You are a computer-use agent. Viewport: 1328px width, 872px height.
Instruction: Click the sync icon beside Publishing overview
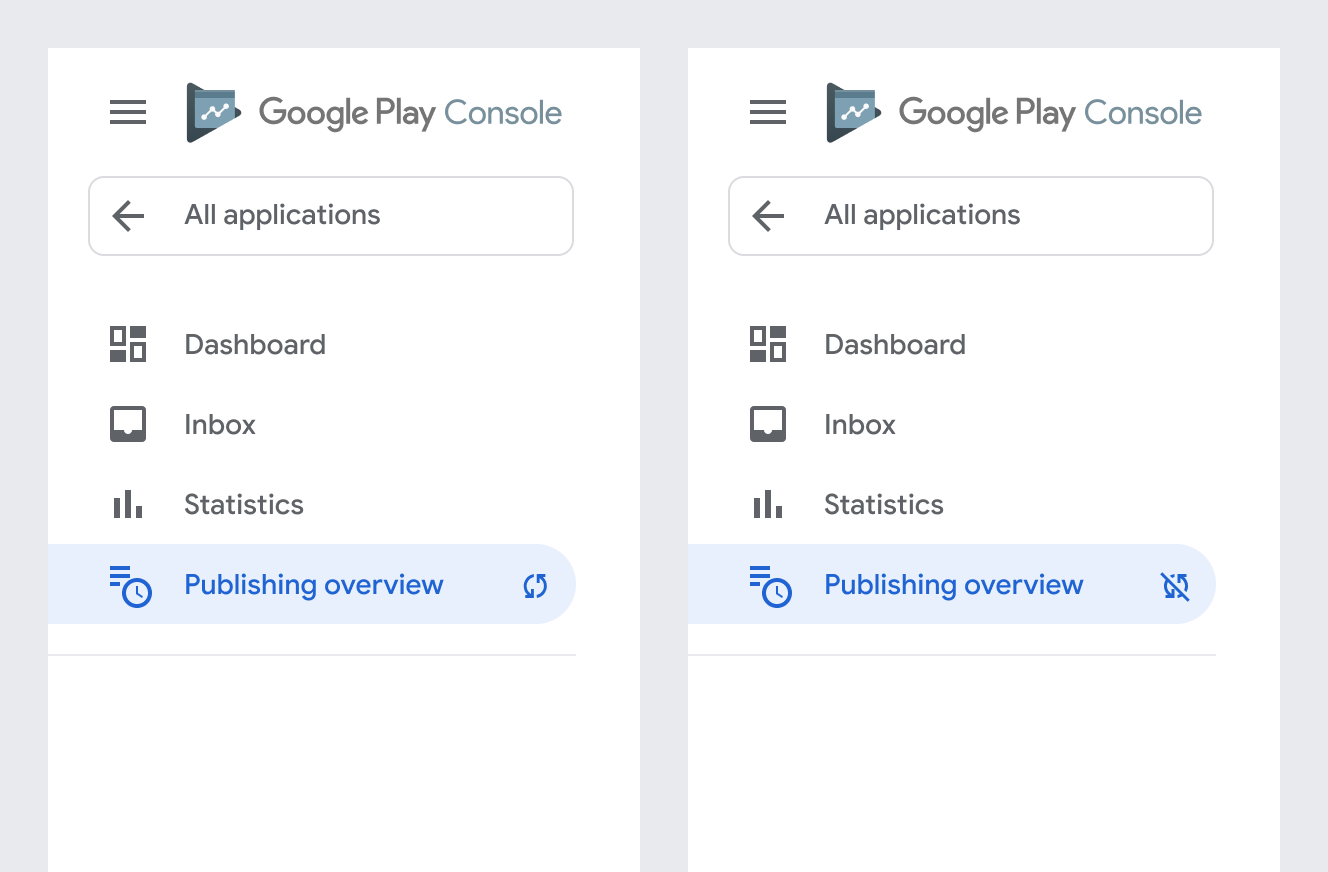[536, 586]
